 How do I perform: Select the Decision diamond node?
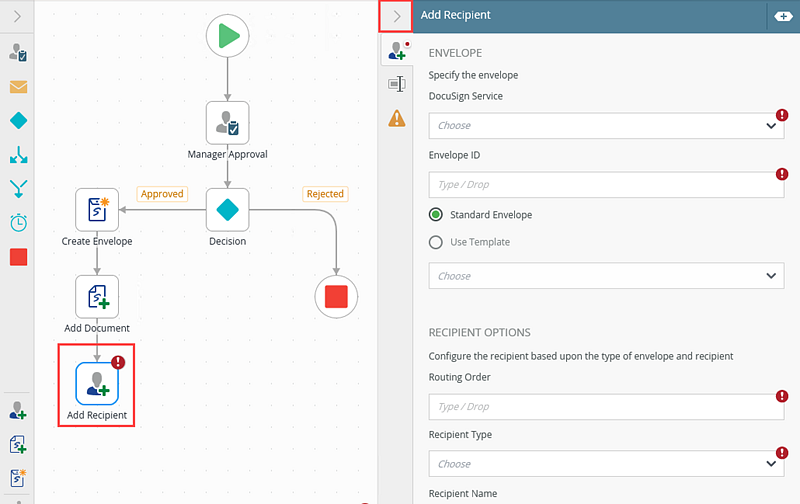pyautogui.click(x=227, y=210)
